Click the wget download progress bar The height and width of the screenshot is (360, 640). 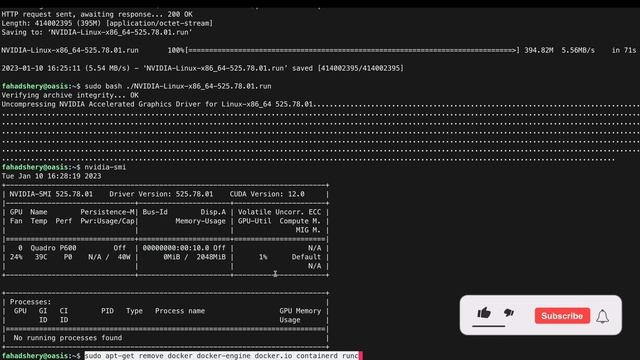click(x=353, y=50)
